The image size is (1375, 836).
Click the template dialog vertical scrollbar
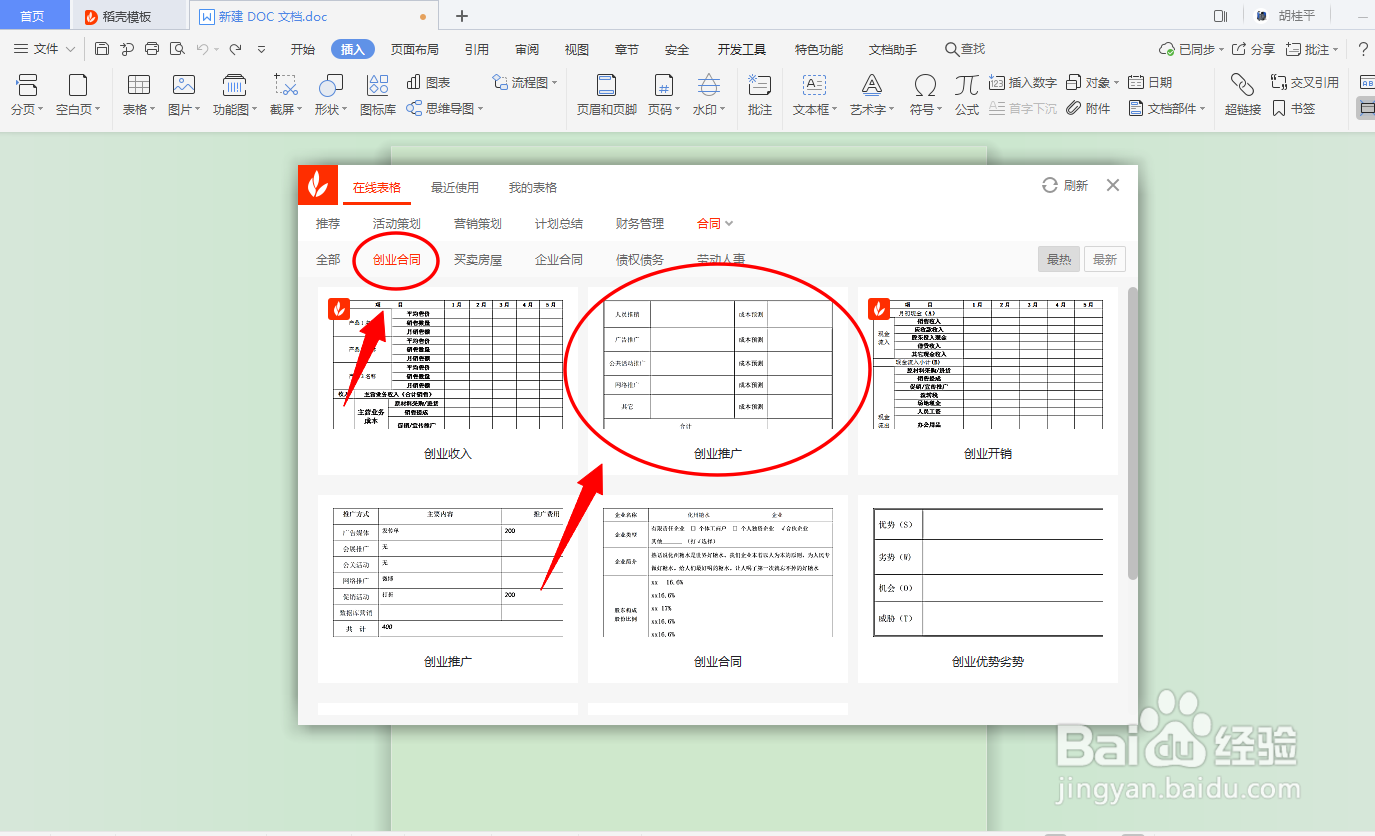[x=1133, y=433]
